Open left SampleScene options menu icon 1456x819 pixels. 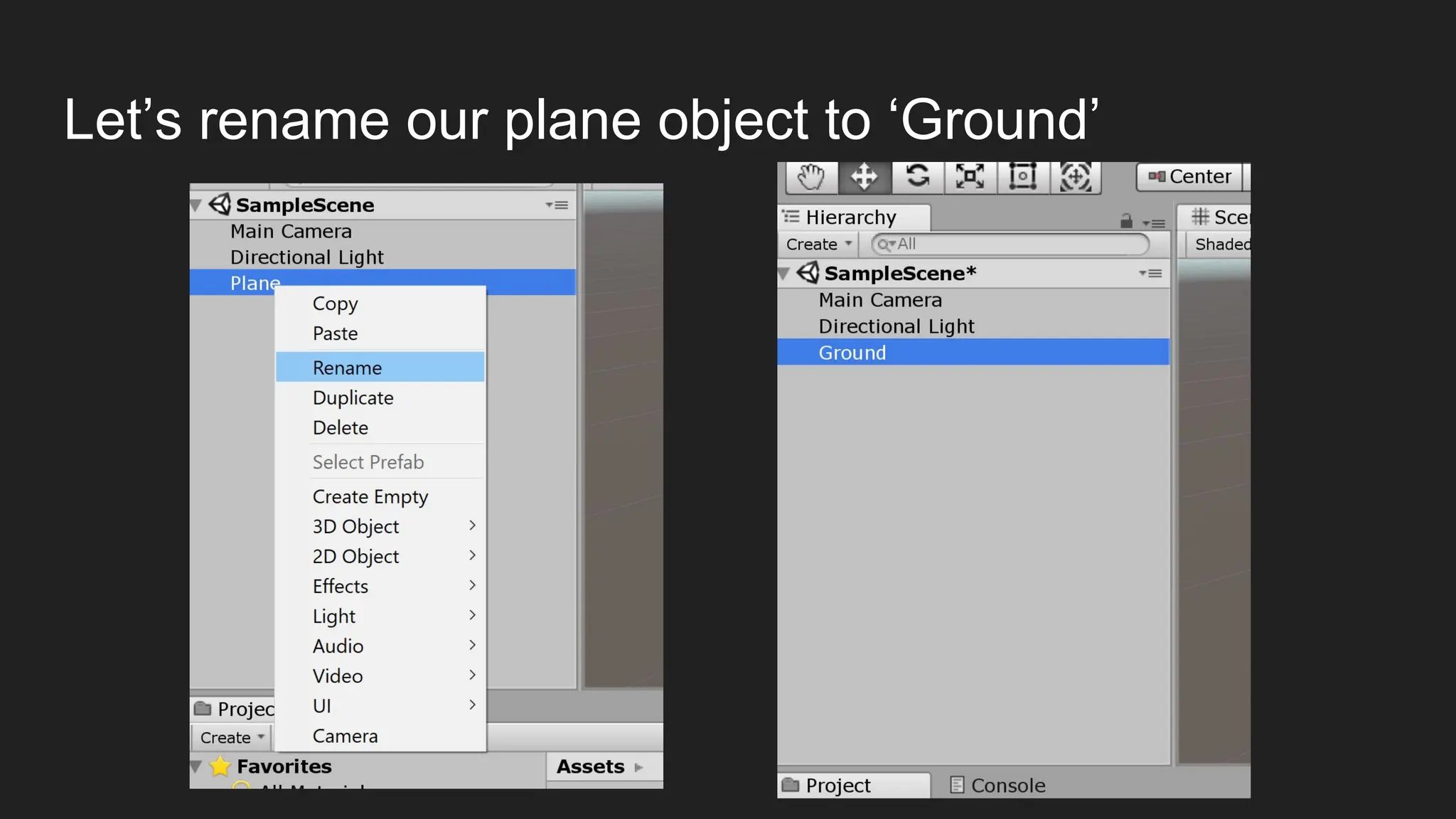point(557,205)
